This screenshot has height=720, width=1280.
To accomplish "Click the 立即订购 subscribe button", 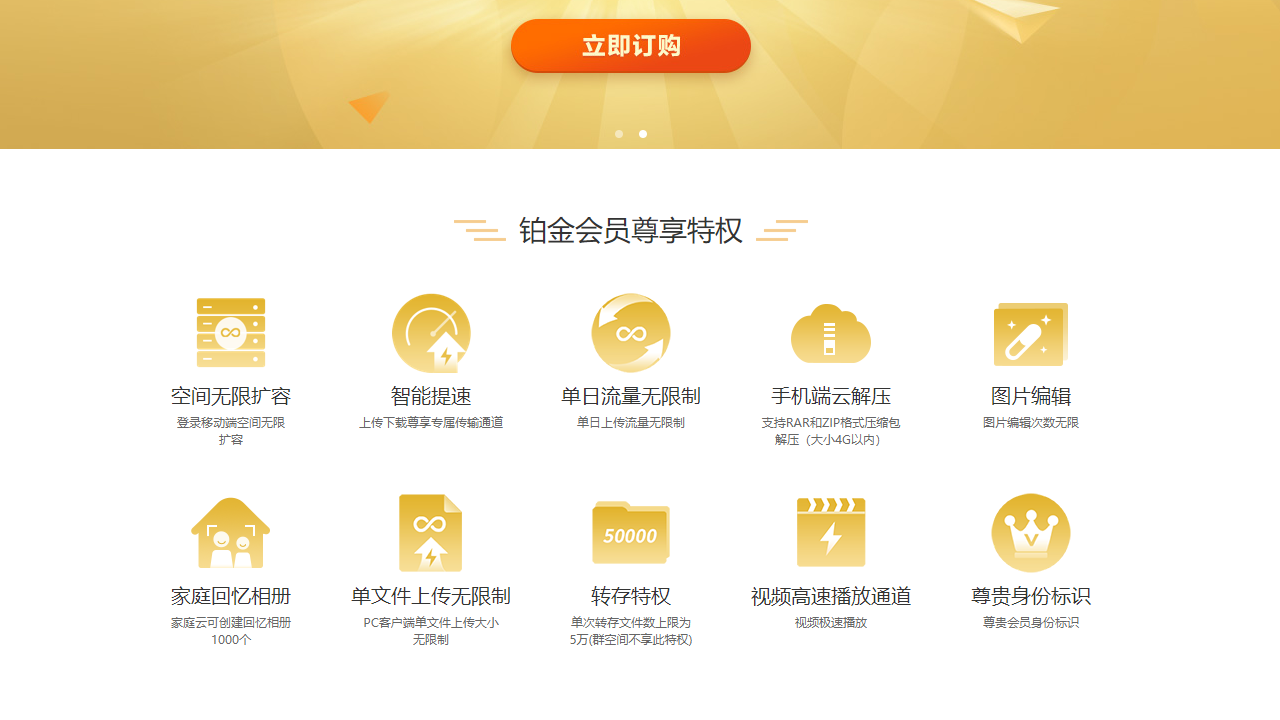I will tap(630, 45).
